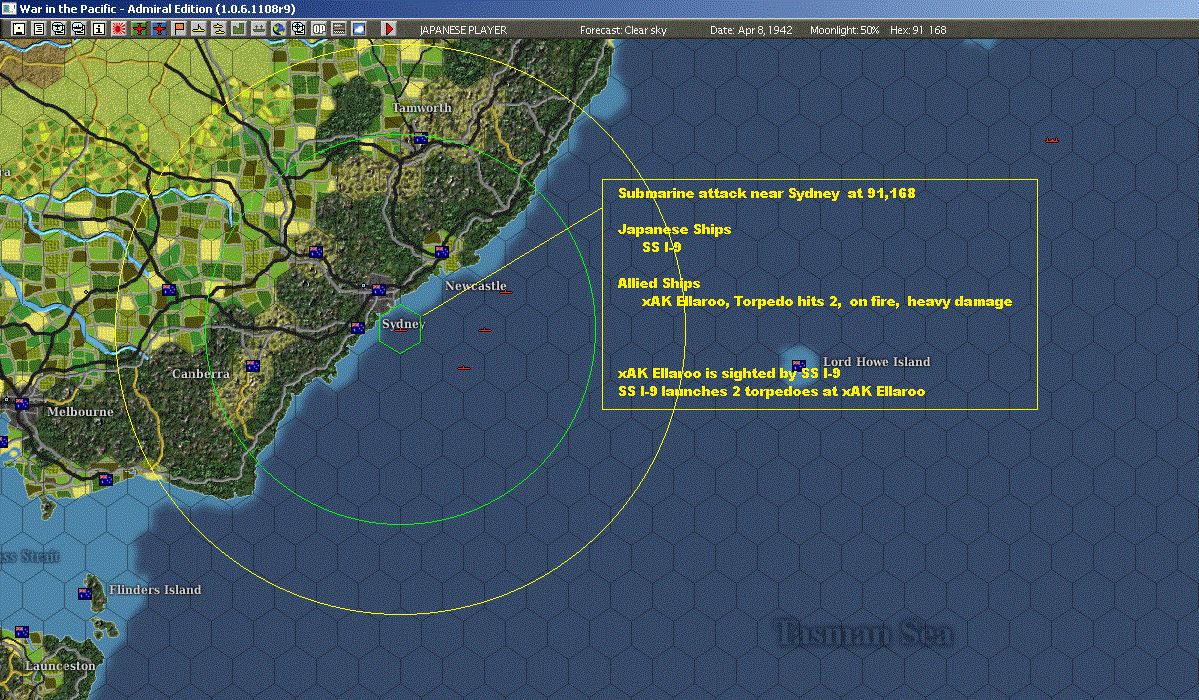This screenshot has height=700, width=1199.
Task: Click the Sydney city label
Action: pyautogui.click(x=403, y=324)
